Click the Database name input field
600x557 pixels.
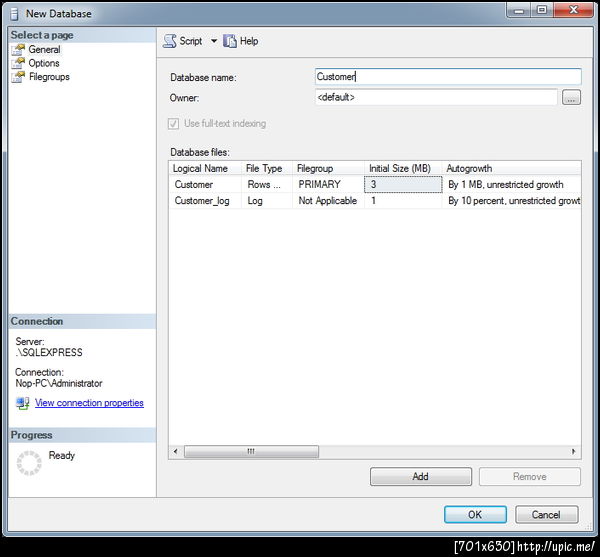tap(448, 77)
